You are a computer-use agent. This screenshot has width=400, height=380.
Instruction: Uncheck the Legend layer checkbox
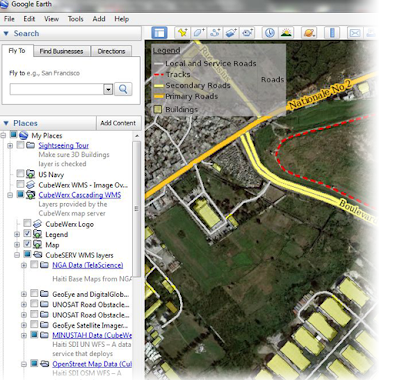click(27, 234)
